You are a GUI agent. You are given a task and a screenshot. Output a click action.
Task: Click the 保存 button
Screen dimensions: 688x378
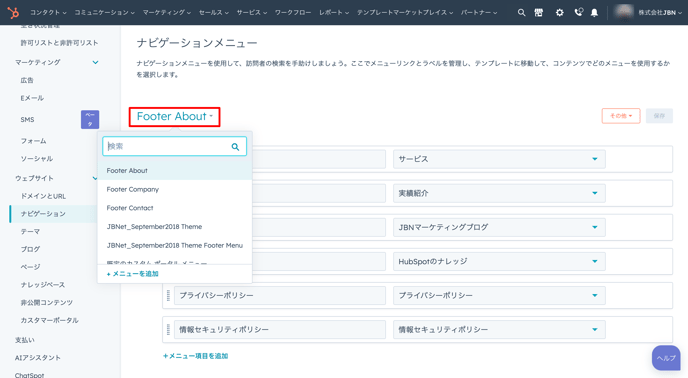(x=659, y=116)
